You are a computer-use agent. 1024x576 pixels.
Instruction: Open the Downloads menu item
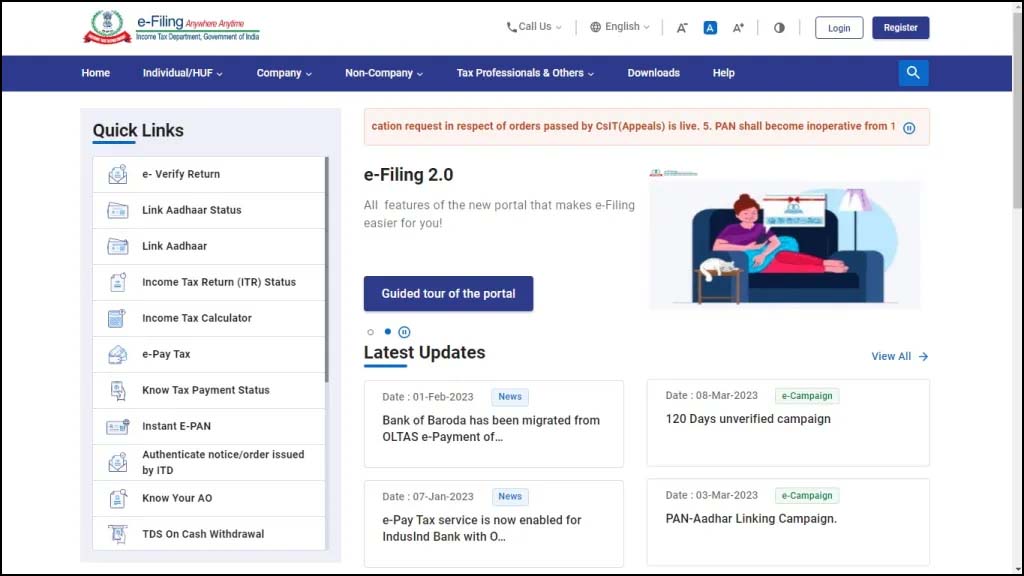[654, 73]
